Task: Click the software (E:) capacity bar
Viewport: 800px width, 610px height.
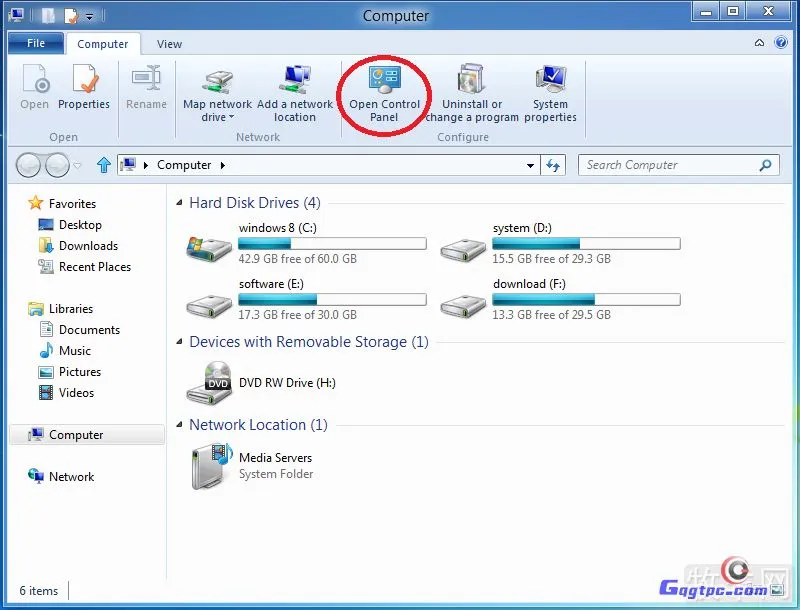Action: [332, 299]
